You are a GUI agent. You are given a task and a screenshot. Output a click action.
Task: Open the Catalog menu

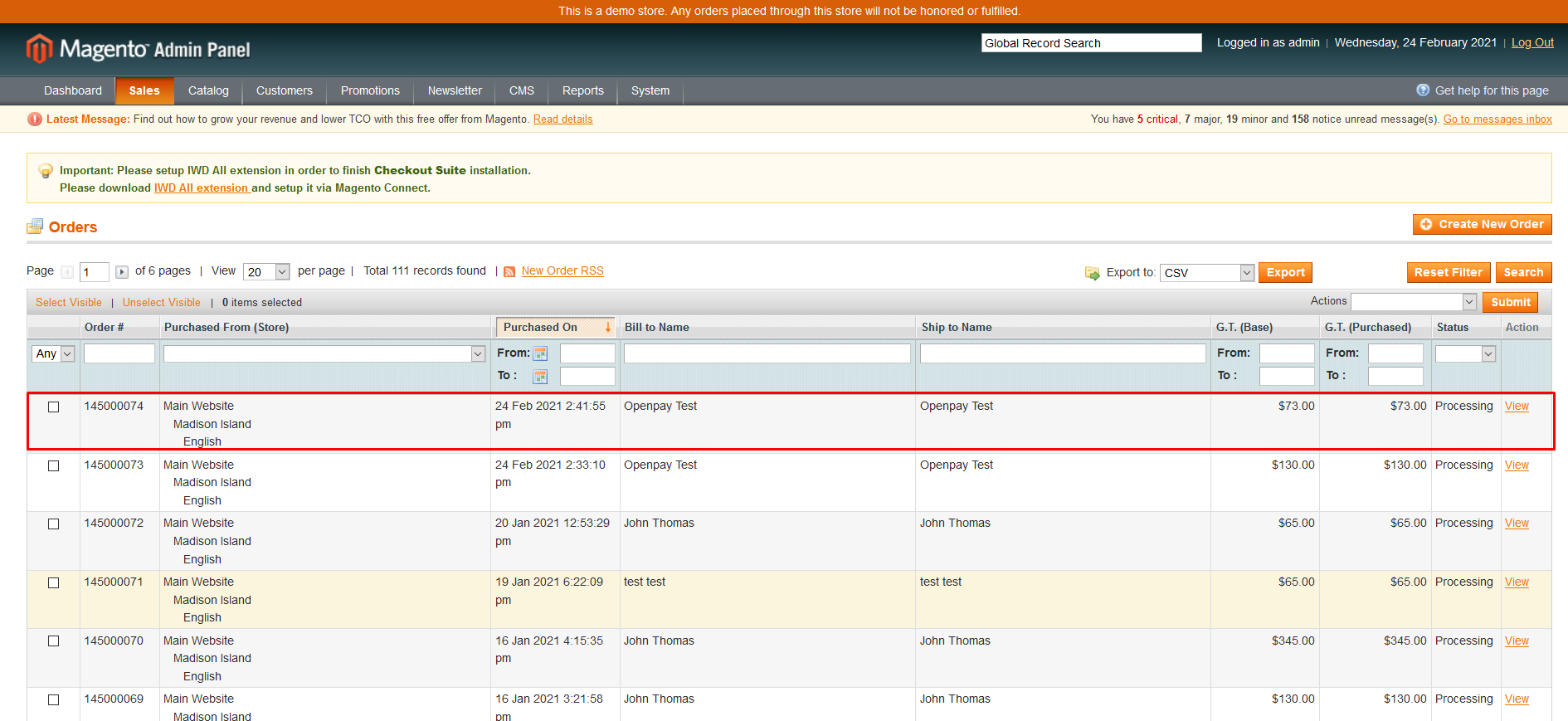[x=208, y=90]
